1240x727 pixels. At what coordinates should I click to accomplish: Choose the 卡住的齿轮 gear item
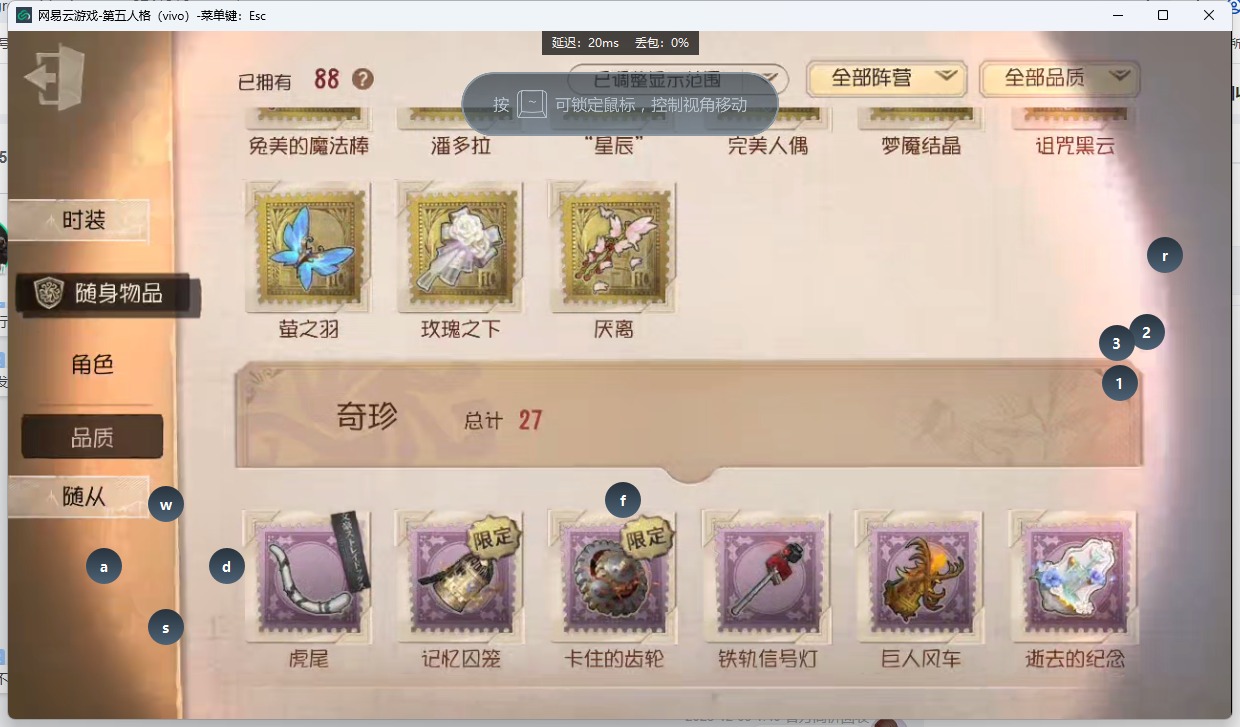click(x=613, y=577)
